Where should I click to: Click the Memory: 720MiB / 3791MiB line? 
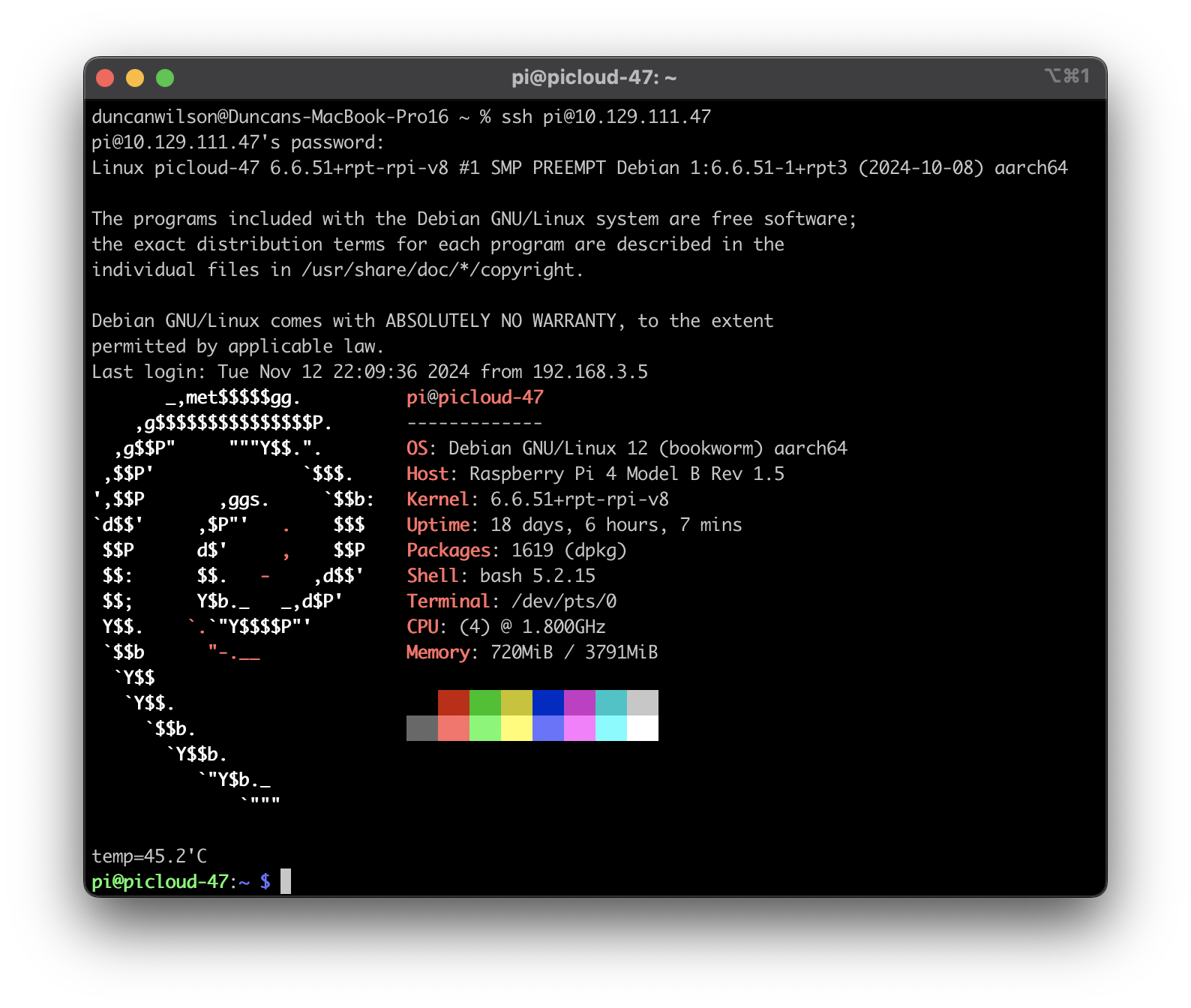[x=532, y=652]
